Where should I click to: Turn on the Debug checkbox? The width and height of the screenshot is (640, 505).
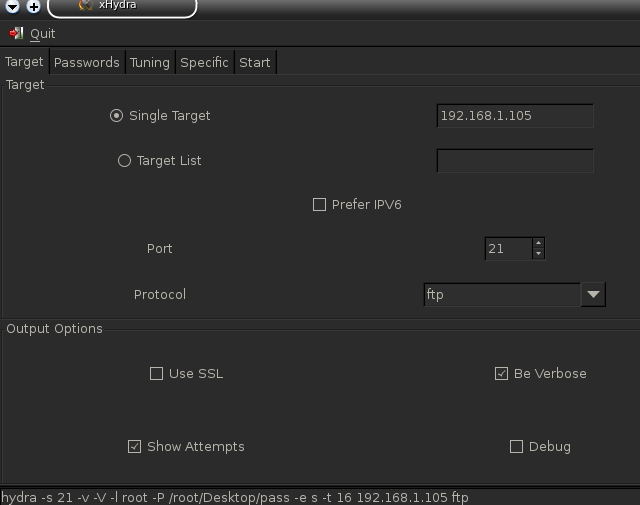[x=516, y=447]
